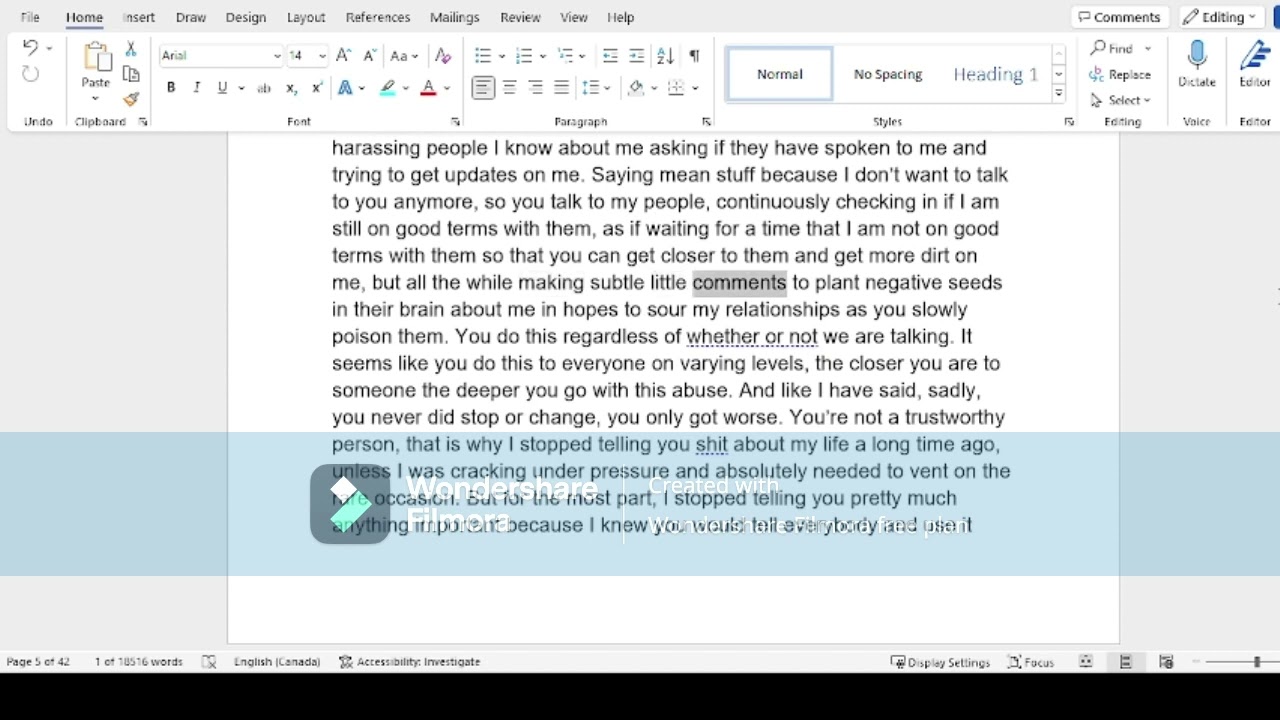Apply the Normal style
The image size is (1280, 720).
coord(780,74)
